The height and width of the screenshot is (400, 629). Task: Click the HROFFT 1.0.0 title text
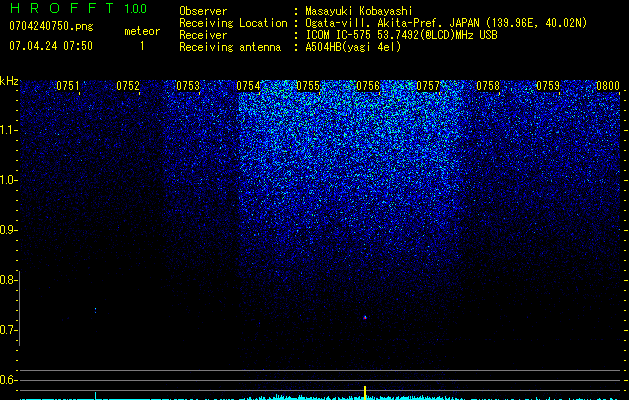(x=79, y=8)
